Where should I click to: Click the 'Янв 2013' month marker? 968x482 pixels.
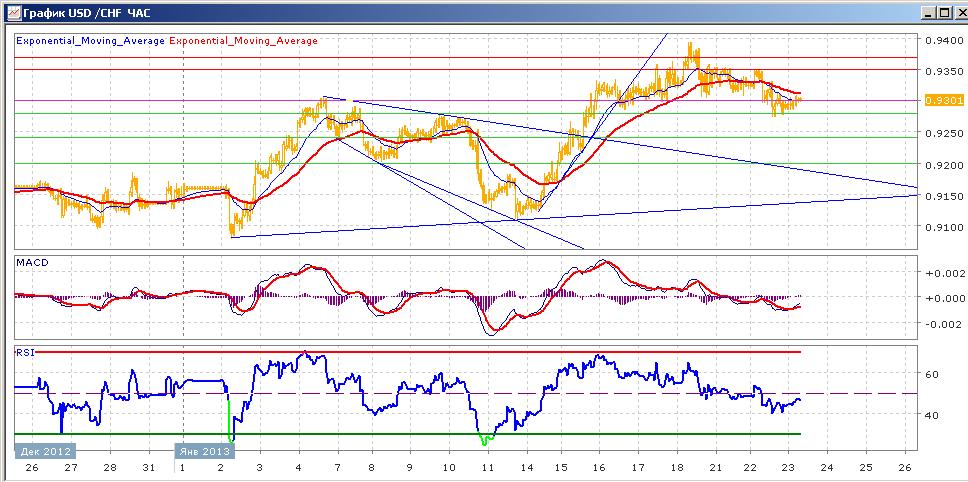pos(204,451)
